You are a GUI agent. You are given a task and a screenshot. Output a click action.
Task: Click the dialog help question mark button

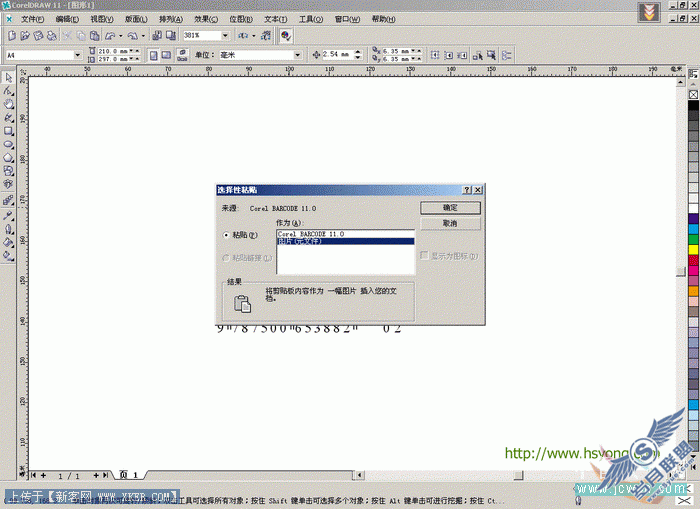pyautogui.click(x=467, y=190)
